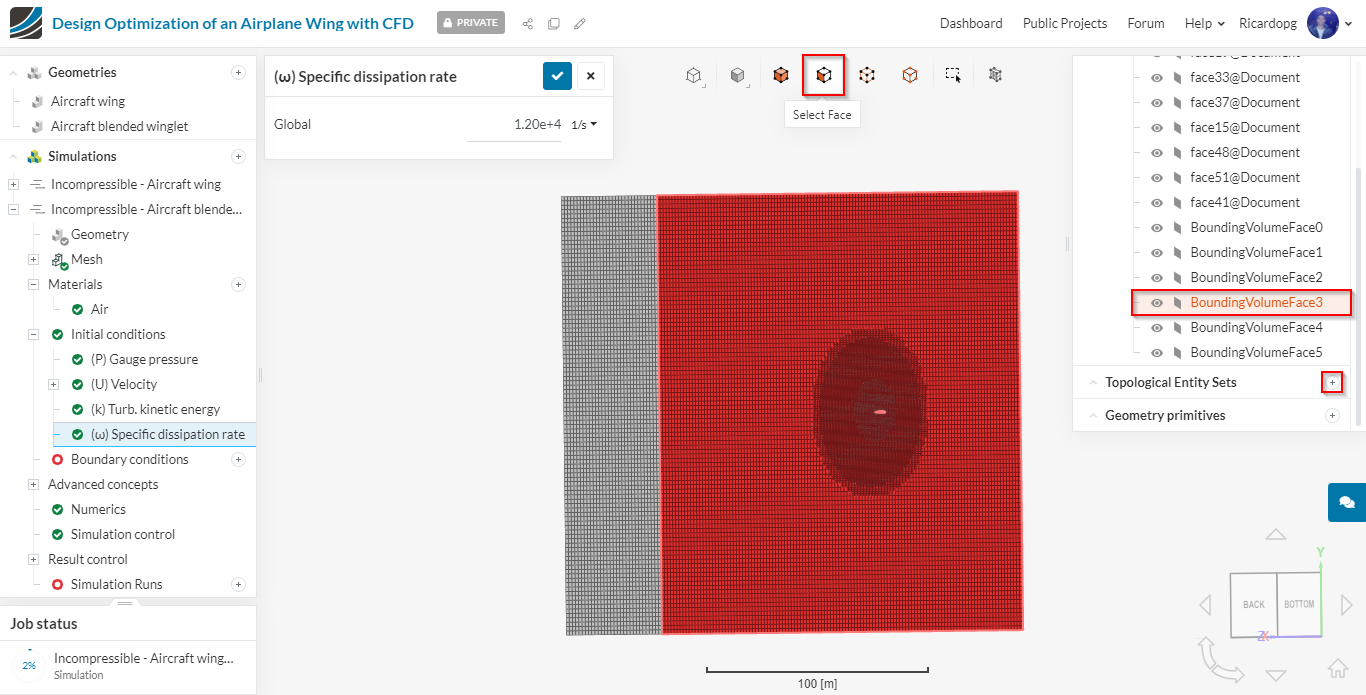
Task: Open Boundary conditions in the tree
Action: 129,459
